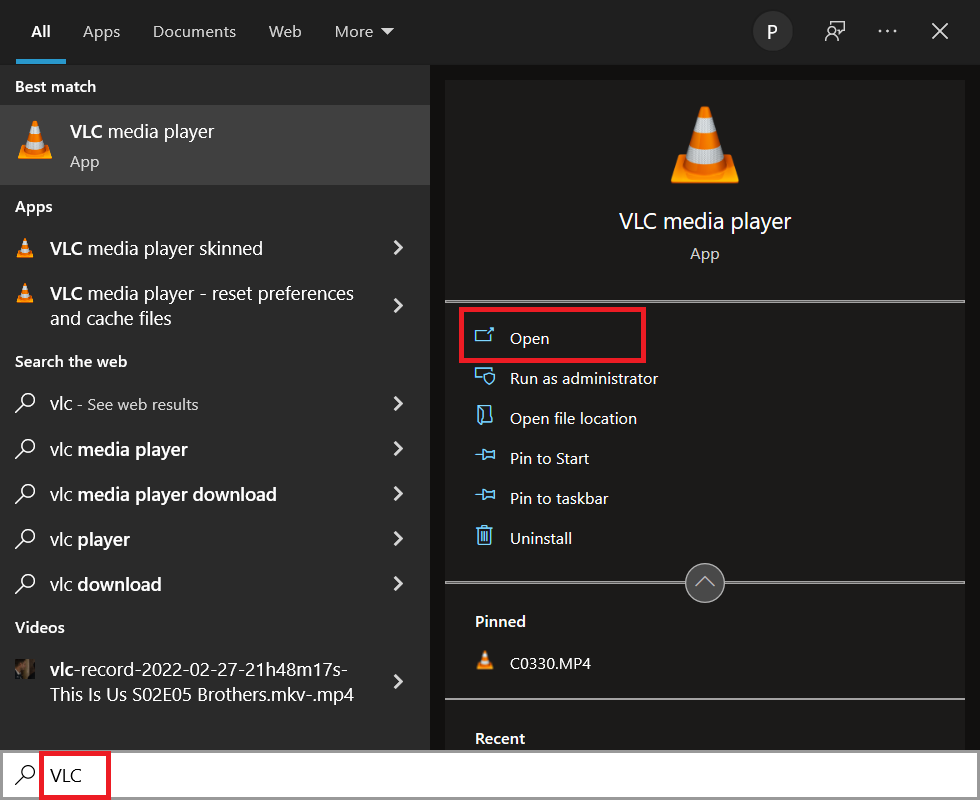
Task: Expand VLC media player skinned result arrow
Action: pos(398,248)
